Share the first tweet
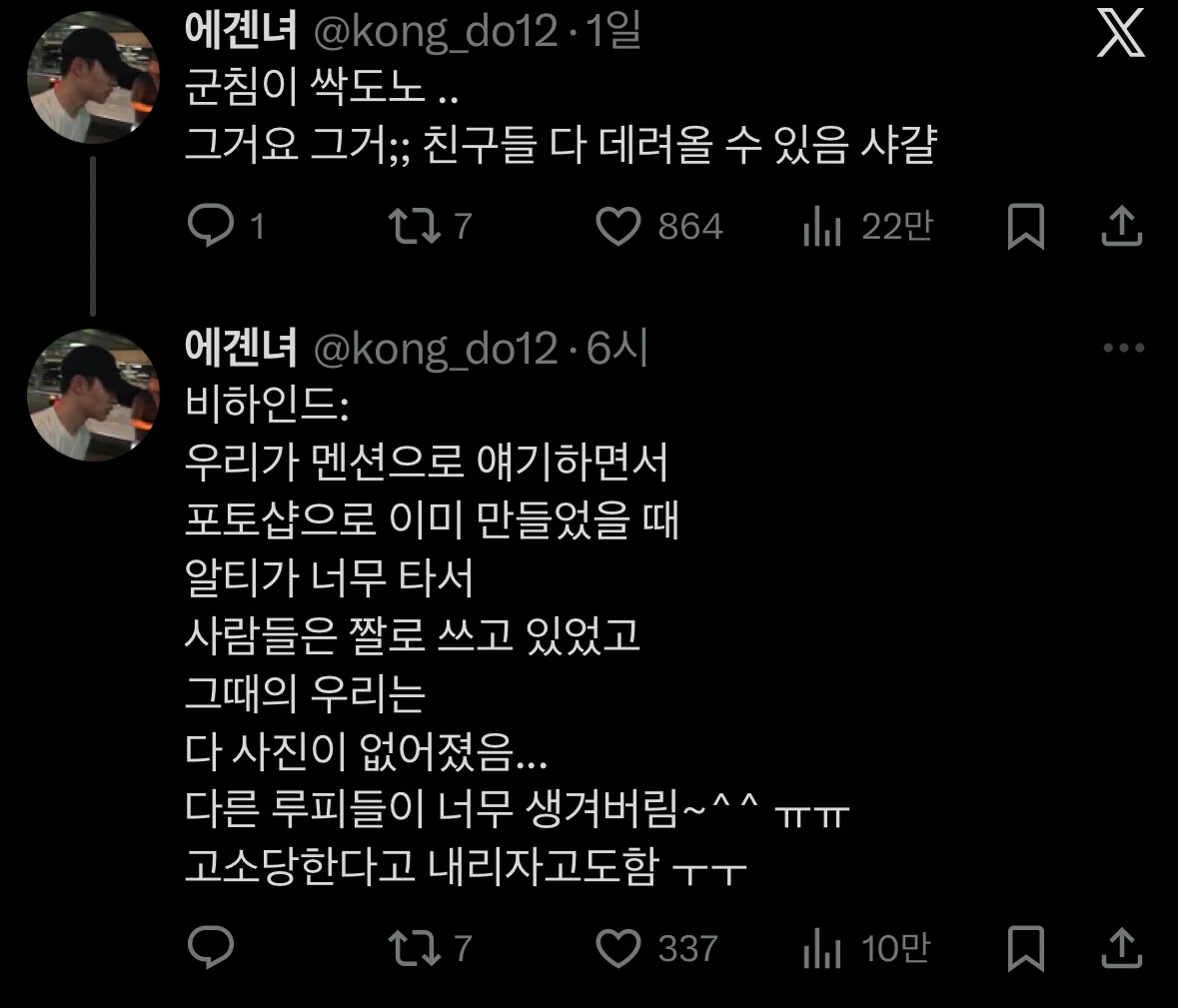The height and width of the screenshot is (1008, 1178). pyautogui.click(x=1122, y=226)
